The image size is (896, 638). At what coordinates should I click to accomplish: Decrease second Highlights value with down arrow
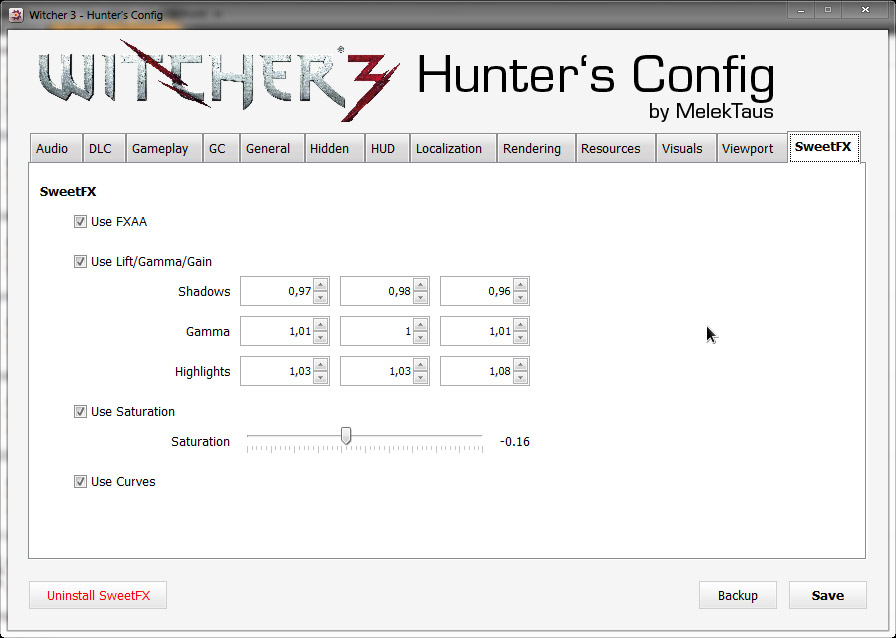point(420,377)
